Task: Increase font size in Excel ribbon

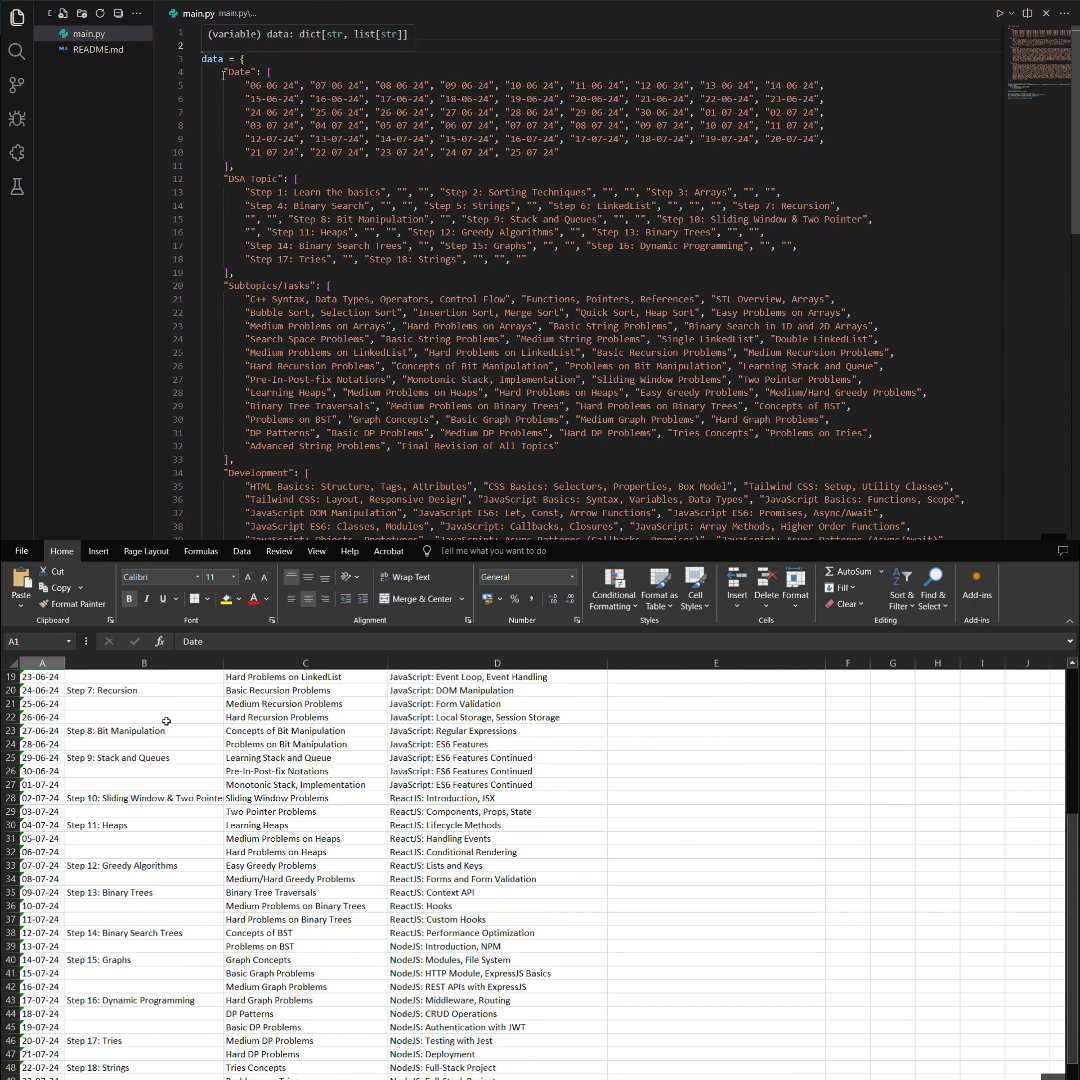Action: tap(248, 577)
